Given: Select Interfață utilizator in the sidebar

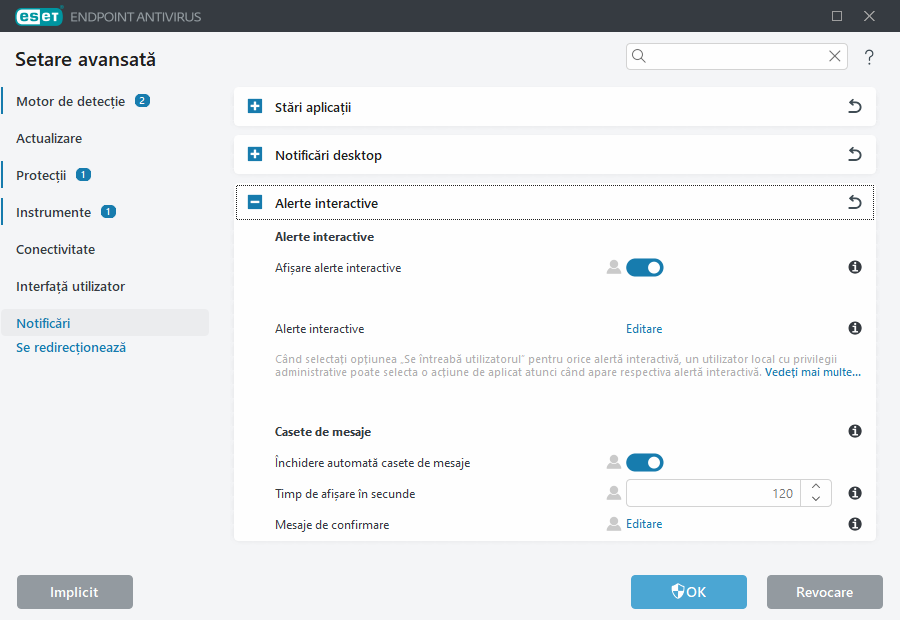Looking at the screenshot, I should point(70,286).
